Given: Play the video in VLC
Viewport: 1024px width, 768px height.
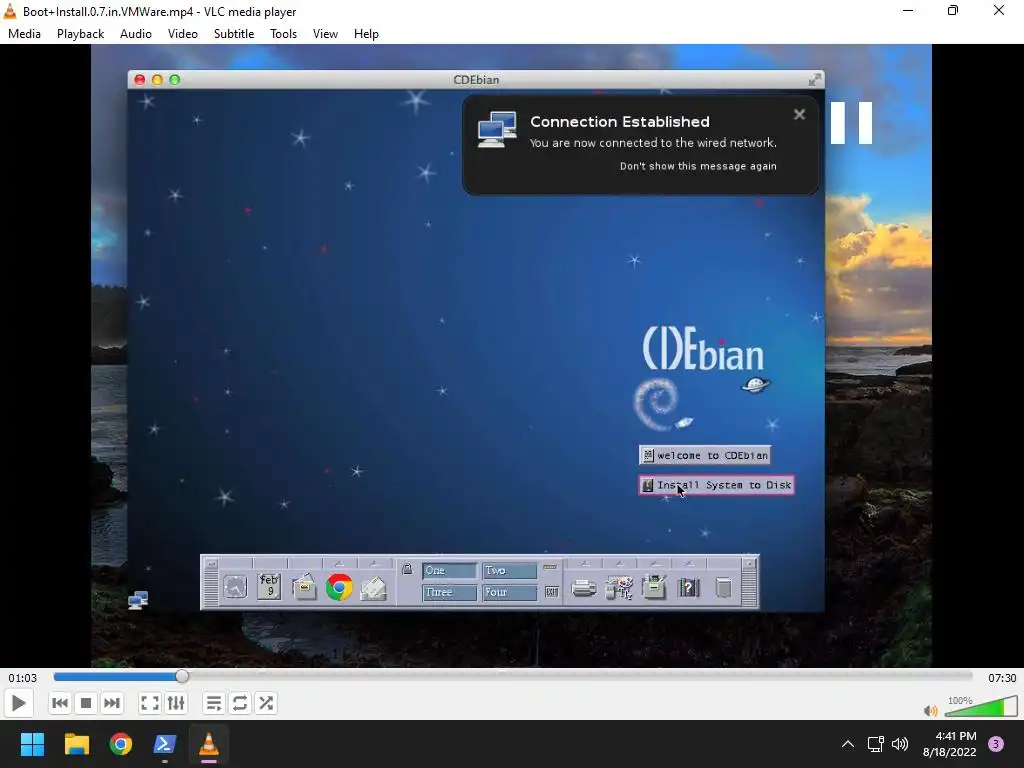Looking at the screenshot, I should 18,703.
